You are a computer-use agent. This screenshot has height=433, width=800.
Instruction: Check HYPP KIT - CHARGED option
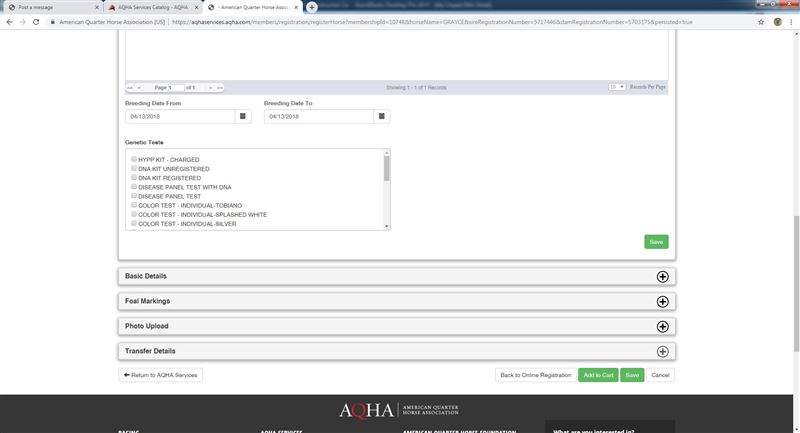pos(134,159)
